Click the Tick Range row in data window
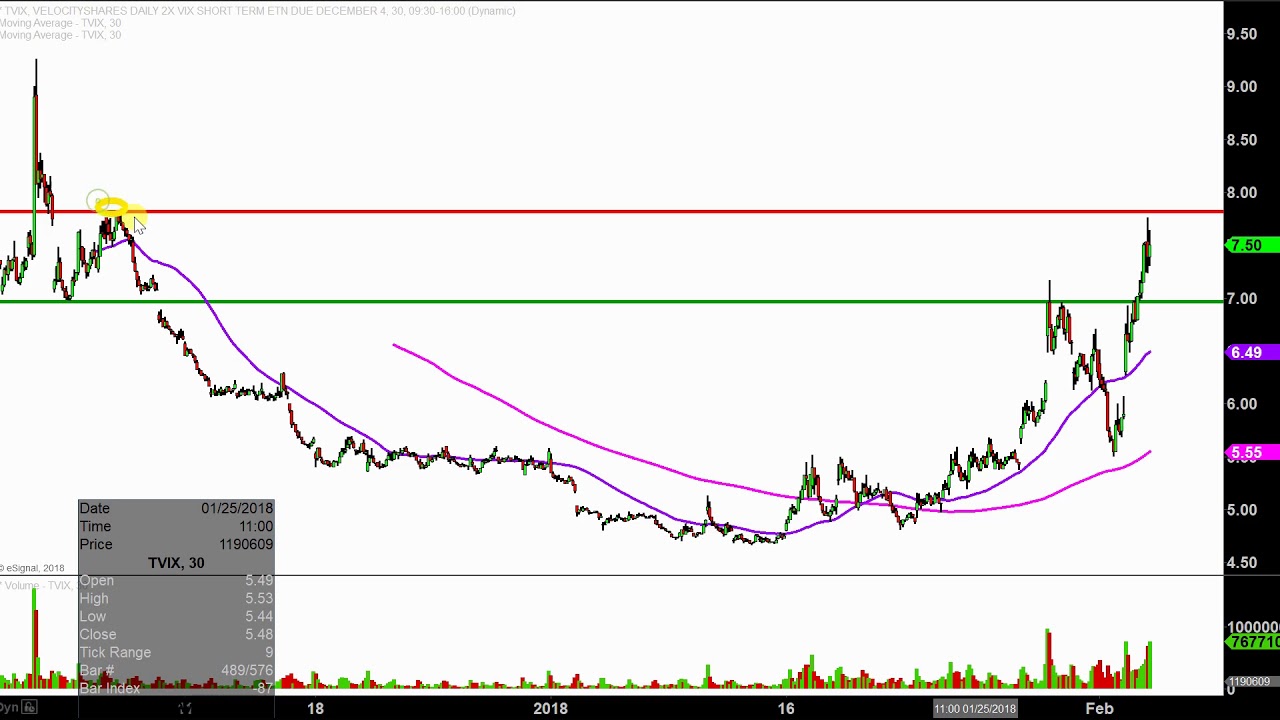 pyautogui.click(x=176, y=652)
